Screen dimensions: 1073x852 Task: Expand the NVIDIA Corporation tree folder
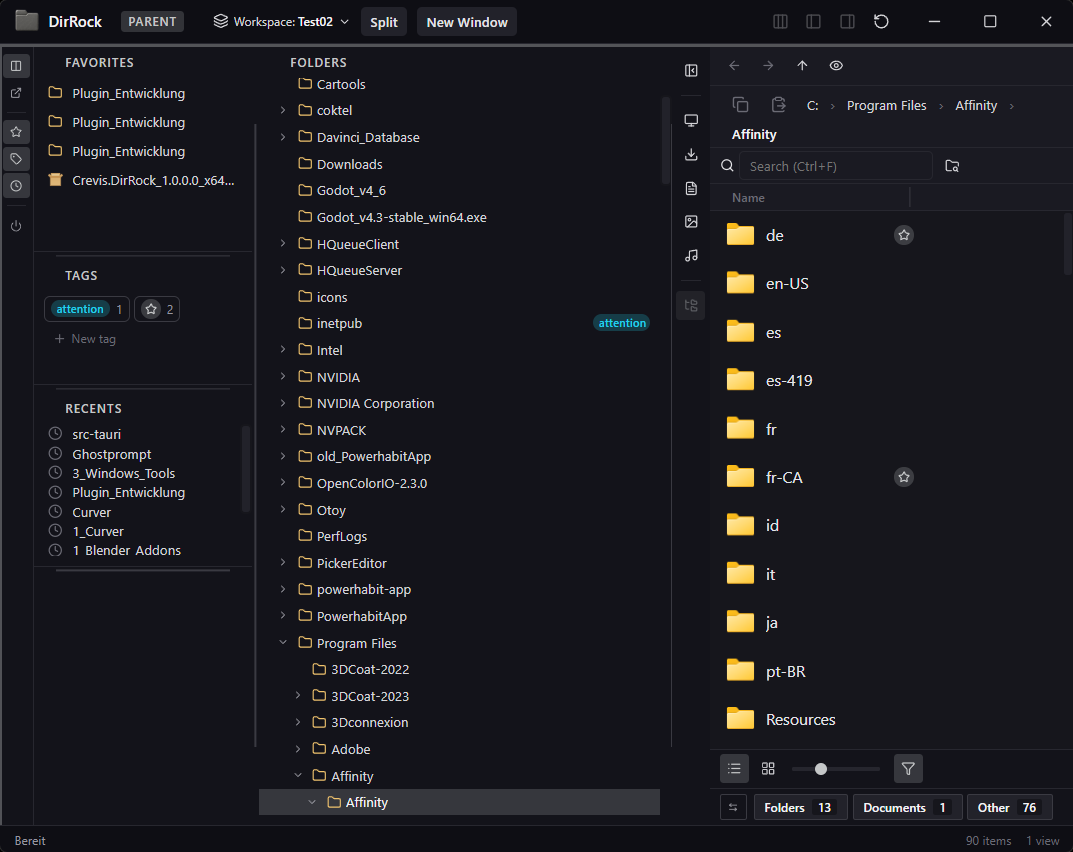pos(283,403)
